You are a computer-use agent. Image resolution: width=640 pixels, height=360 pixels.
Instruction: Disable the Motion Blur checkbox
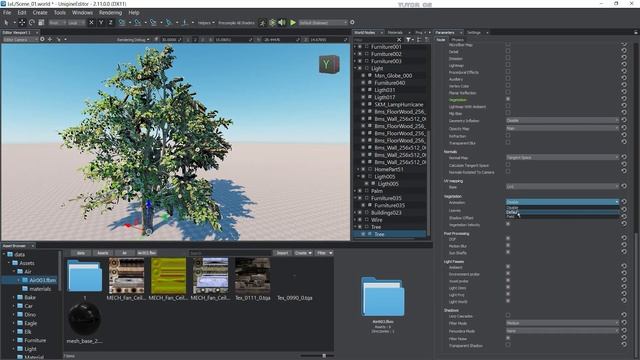coord(508,246)
